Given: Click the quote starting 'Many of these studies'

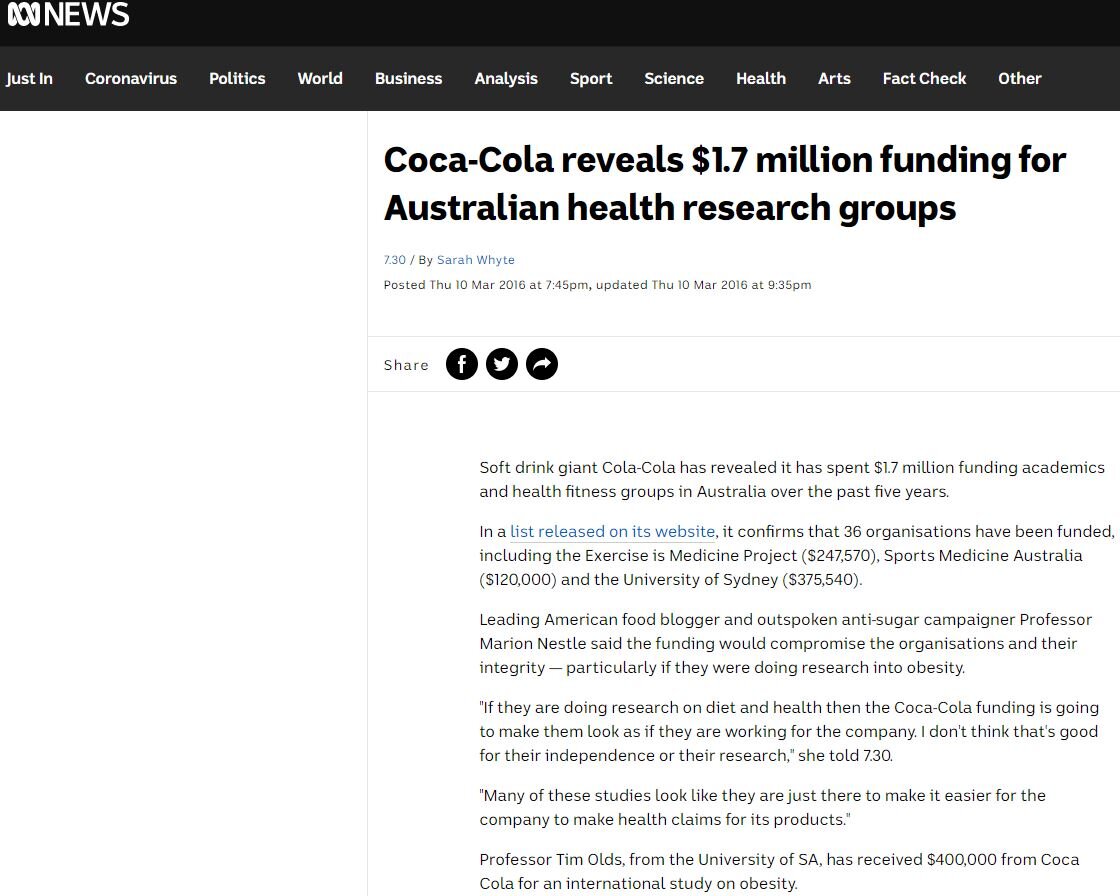Looking at the screenshot, I should click(762, 807).
